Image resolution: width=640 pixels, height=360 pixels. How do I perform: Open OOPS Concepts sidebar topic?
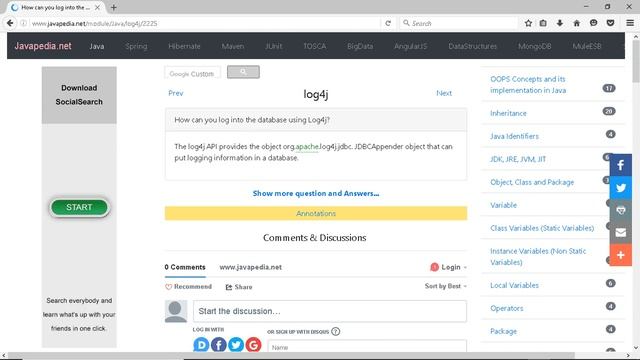pos(528,84)
